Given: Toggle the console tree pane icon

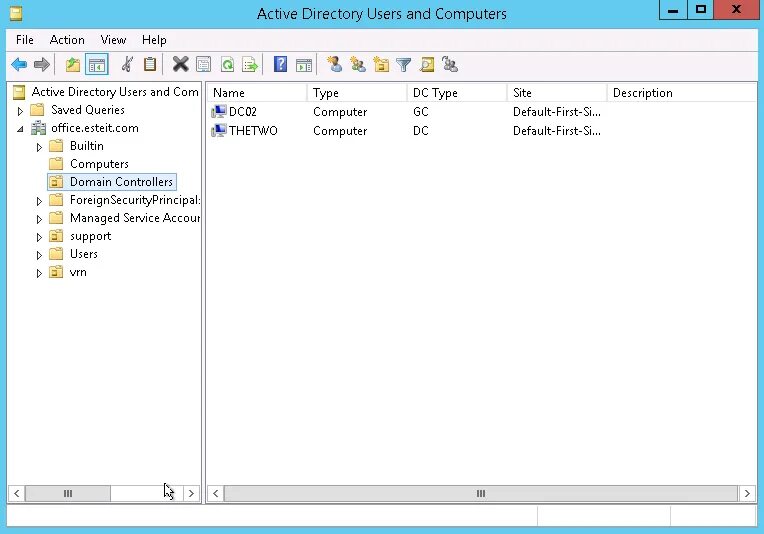Looking at the screenshot, I should (x=96, y=64).
